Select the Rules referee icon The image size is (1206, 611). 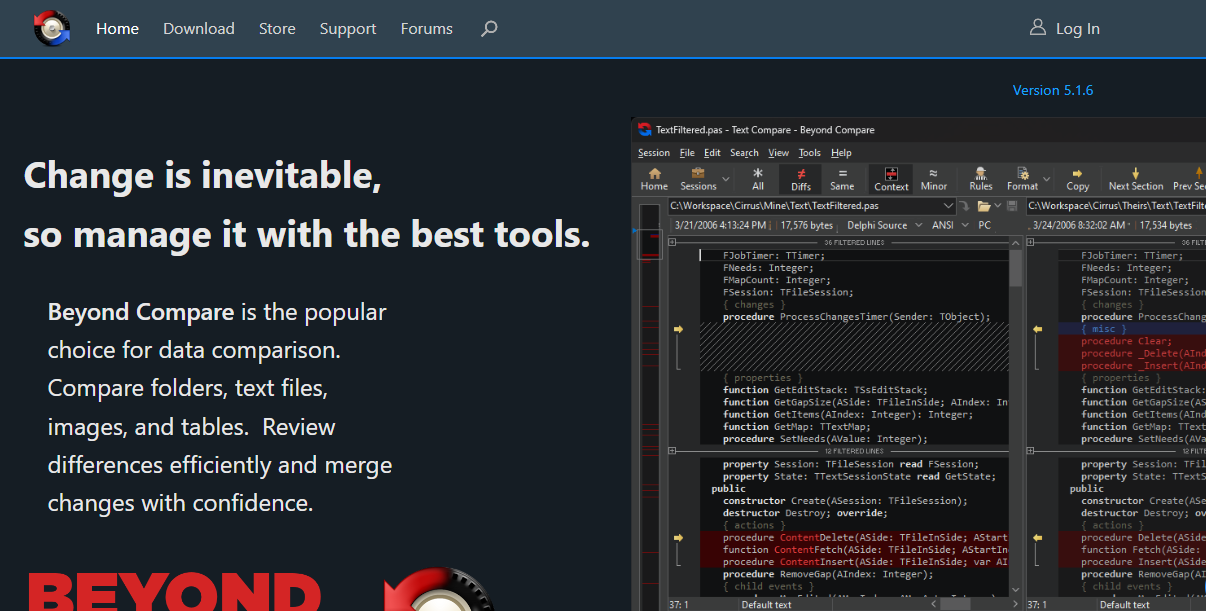coord(981,179)
